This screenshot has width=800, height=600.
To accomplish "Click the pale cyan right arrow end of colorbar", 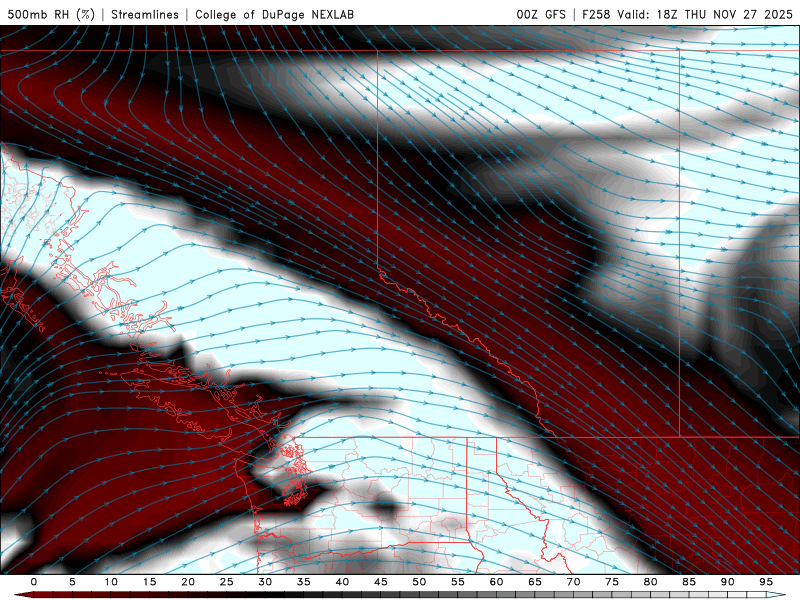I will (x=776, y=595).
